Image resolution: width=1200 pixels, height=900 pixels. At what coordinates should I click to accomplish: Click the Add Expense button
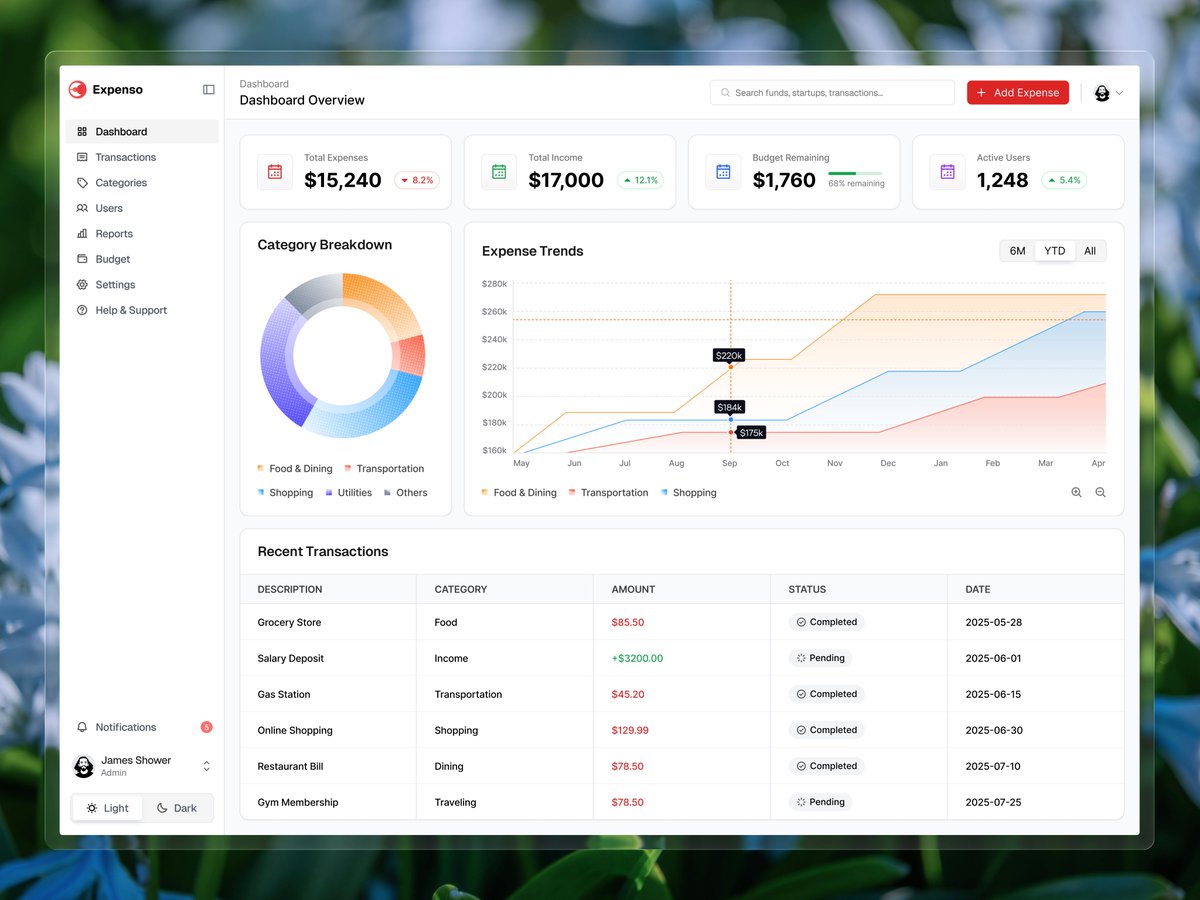click(x=1017, y=92)
